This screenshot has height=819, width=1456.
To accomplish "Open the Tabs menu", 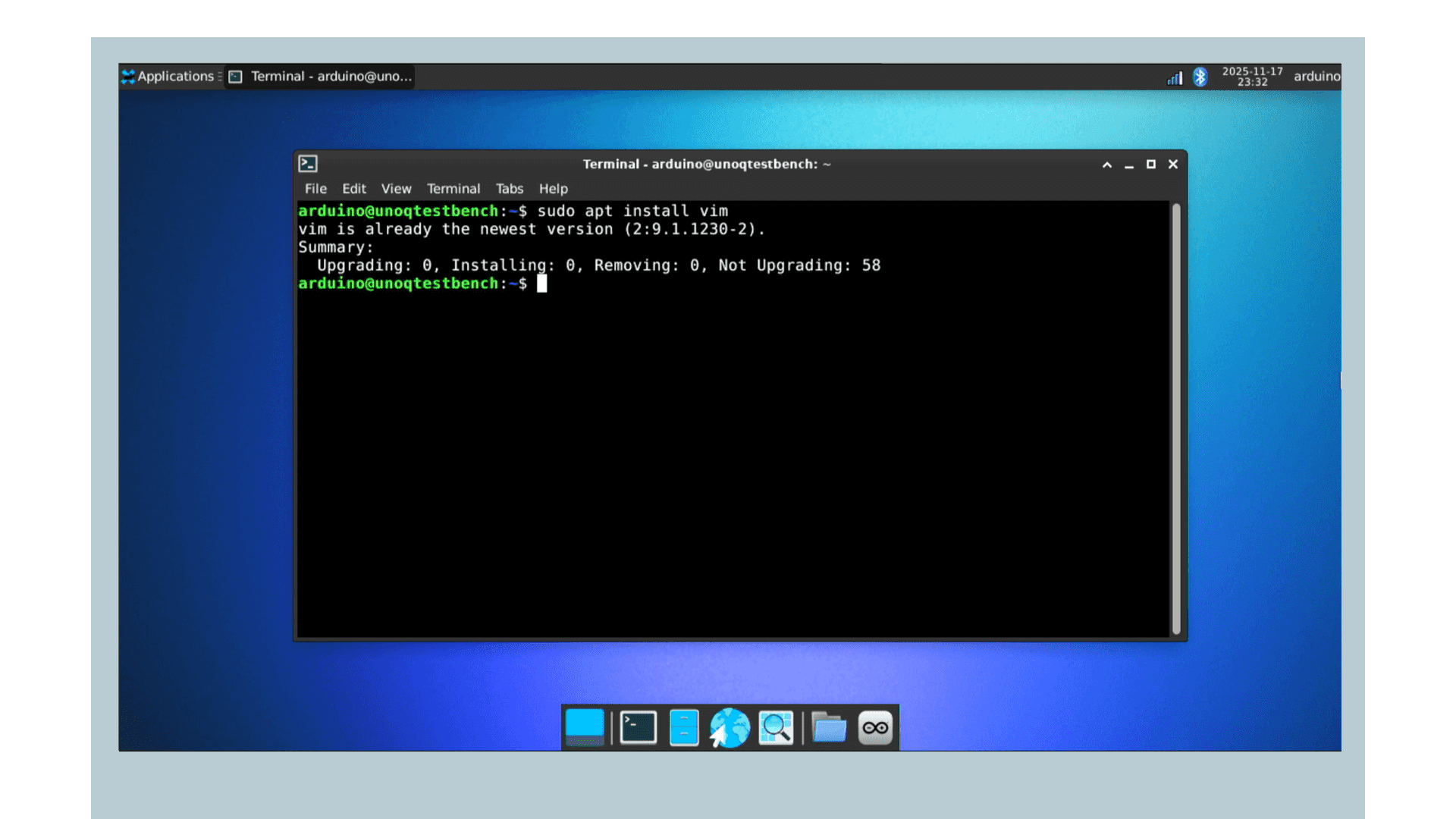I will [x=509, y=189].
